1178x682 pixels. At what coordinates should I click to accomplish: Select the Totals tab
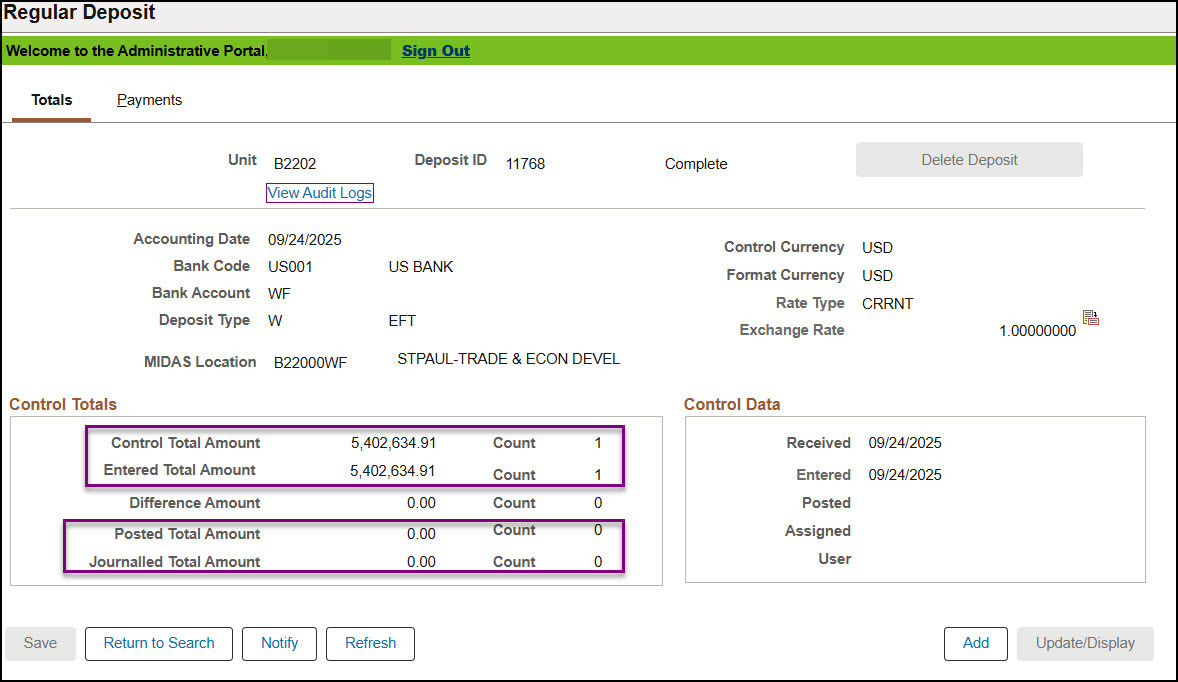click(x=52, y=100)
